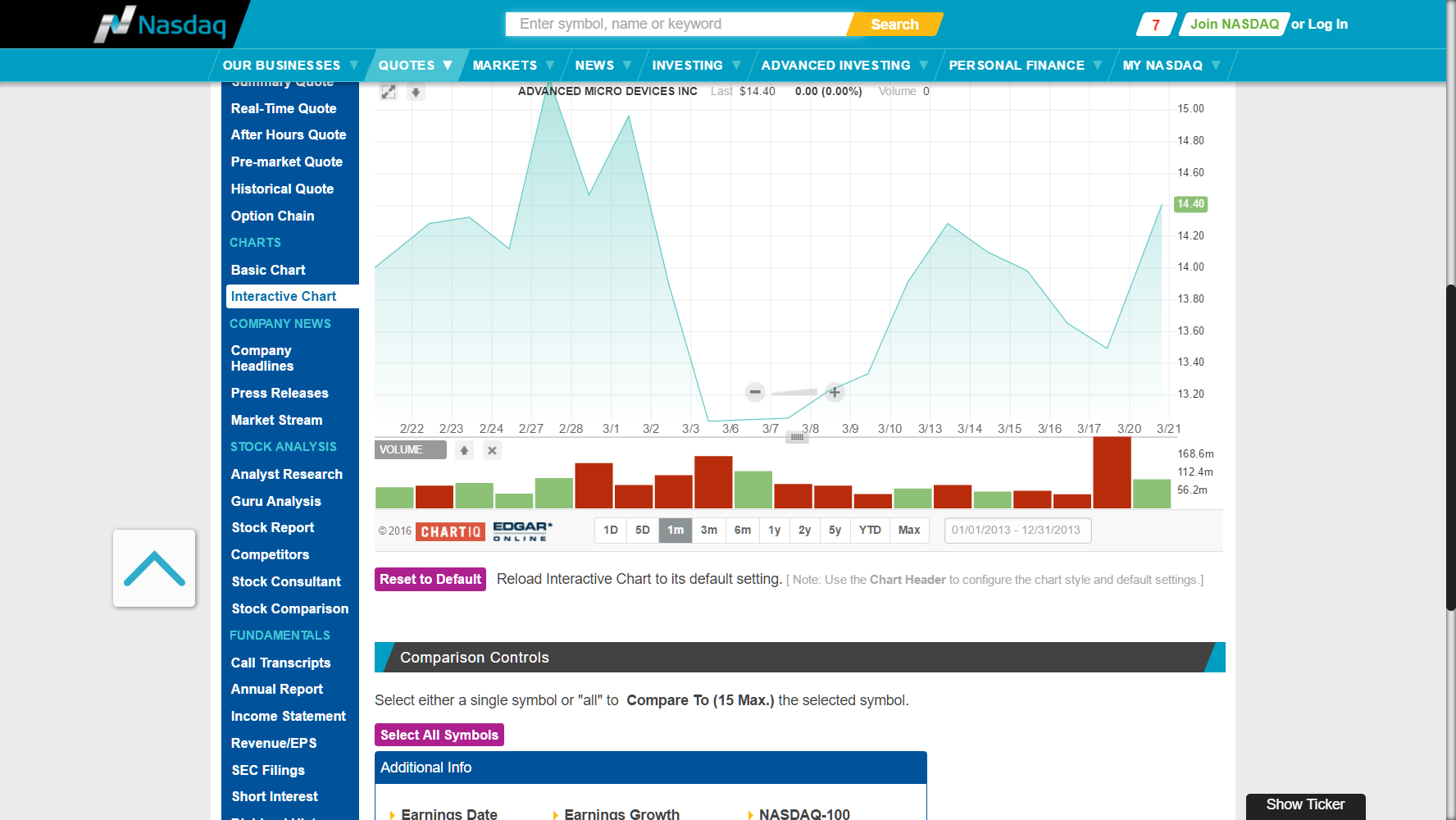The image size is (1456, 820).
Task: Open Real-Time Quote in sidebar
Action: (284, 108)
